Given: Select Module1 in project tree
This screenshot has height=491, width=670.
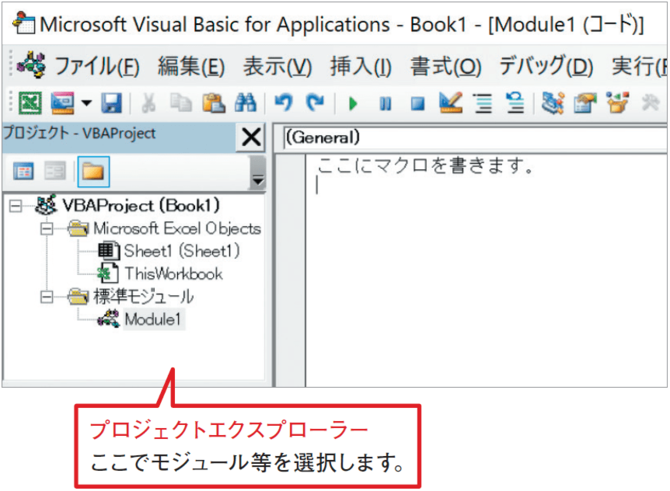Looking at the screenshot, I should (153, 319).
